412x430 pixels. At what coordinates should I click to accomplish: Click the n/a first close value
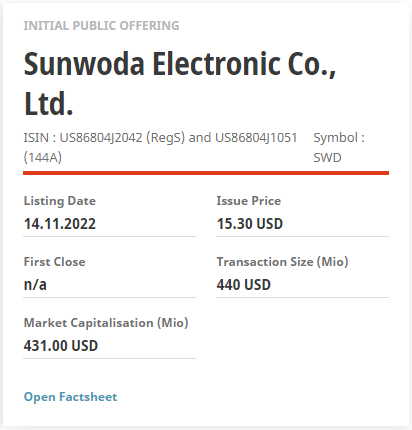[x=35, y=285]
